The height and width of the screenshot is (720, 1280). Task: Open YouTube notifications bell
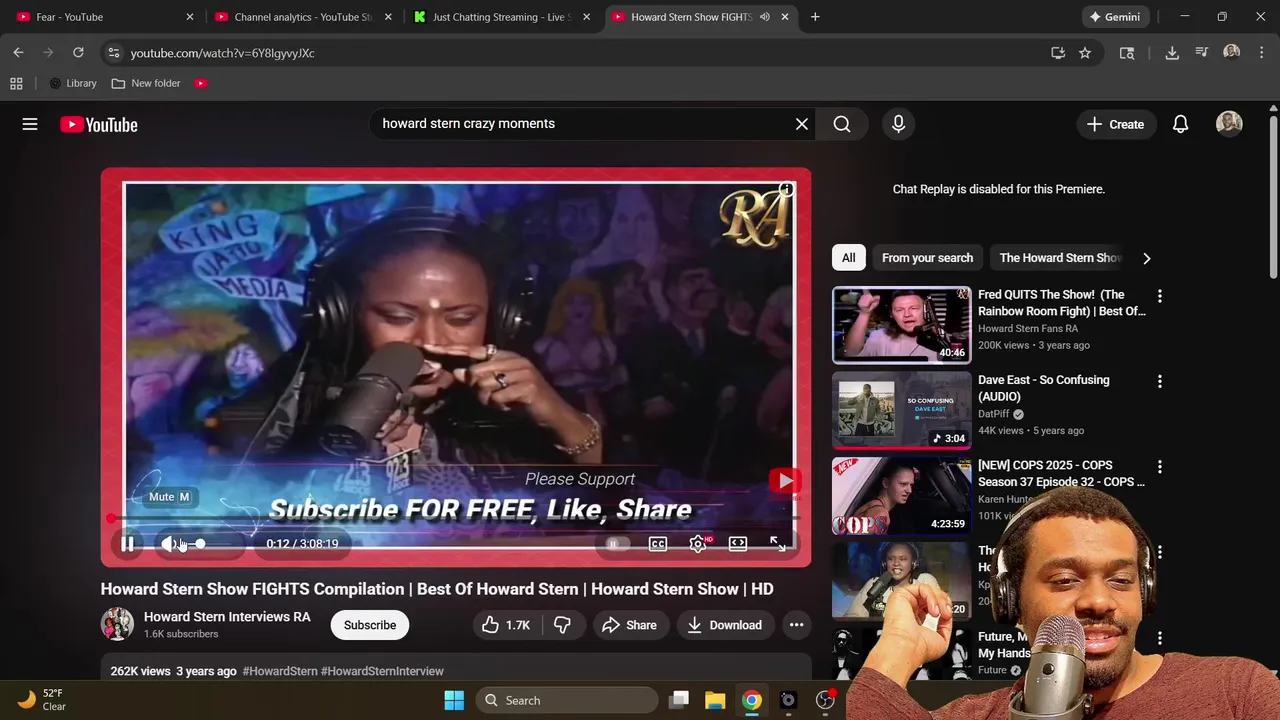1180,124
